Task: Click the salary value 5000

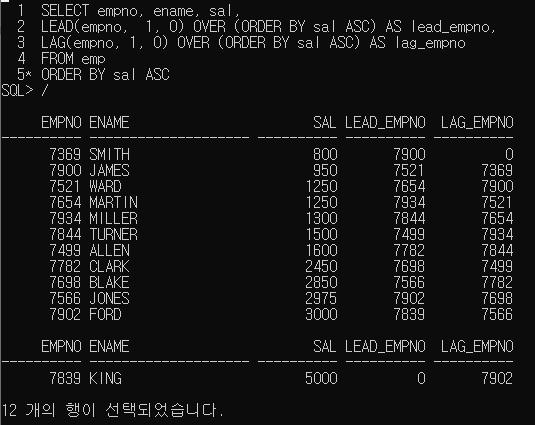Action: (x=321, y=378)
